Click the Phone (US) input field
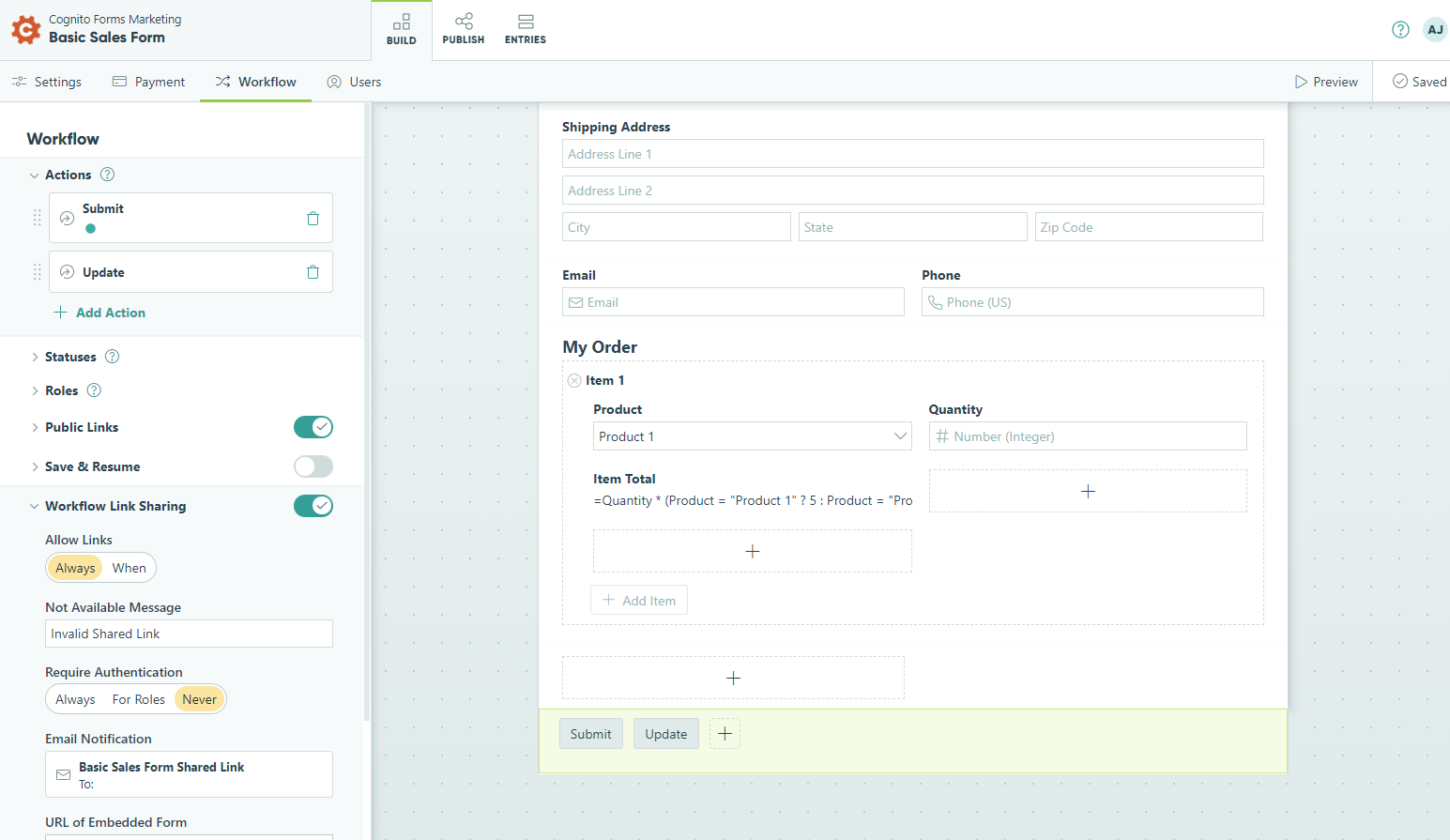Image resolution: width=1450 pixels, height=840 pixels. click(1092, 302)
